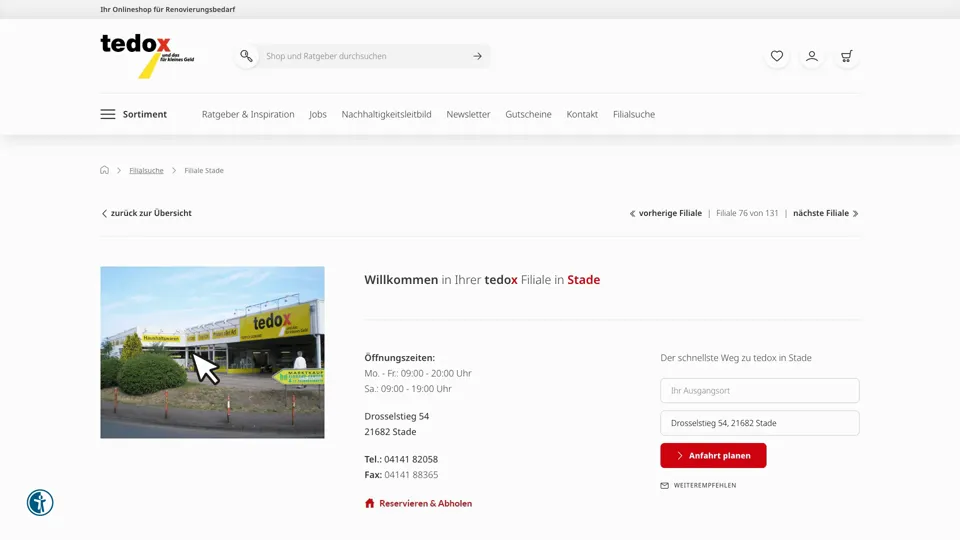The height and width of the screenshot is (540, 960).
Task: Open Nachhaltigkeitsleitbild
Action: 386,114
